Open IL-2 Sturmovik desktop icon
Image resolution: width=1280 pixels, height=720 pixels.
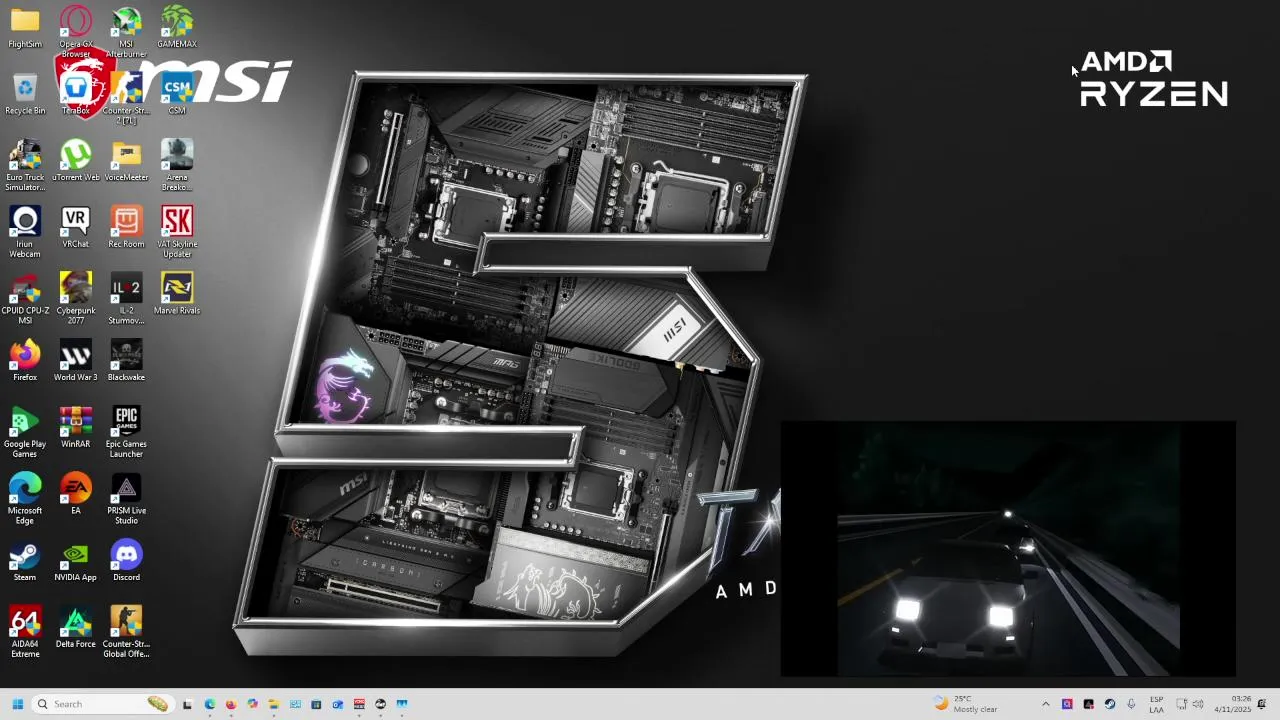(126, 299)
